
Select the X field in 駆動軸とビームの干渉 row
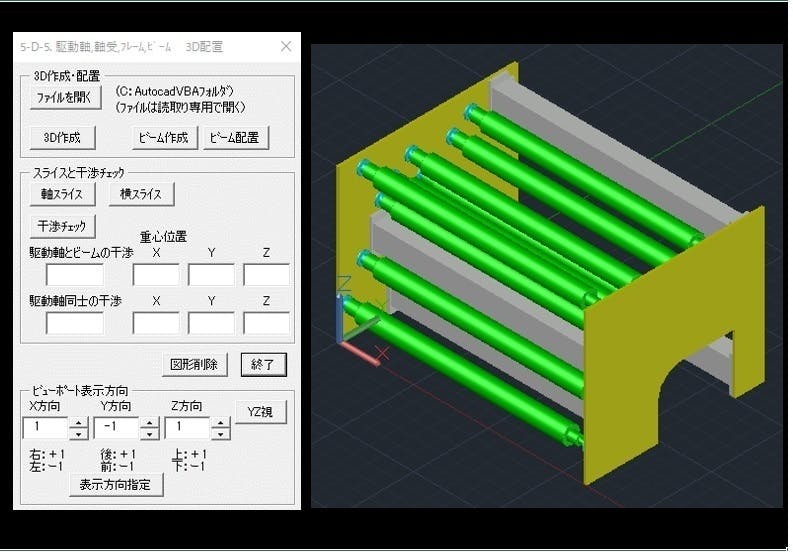pyautogui.click(x=156, y=274)
